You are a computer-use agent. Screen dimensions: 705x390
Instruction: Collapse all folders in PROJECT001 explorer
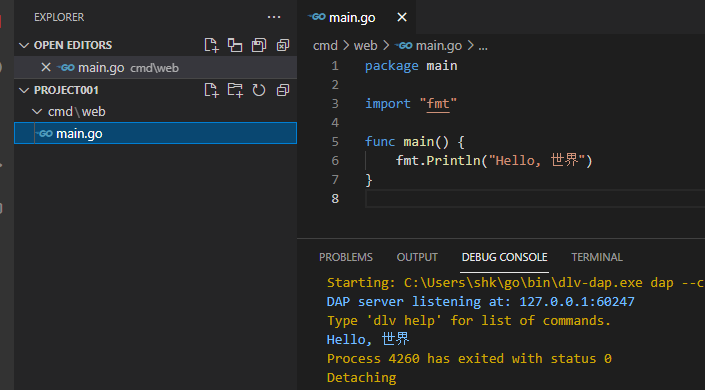point(283,90)
